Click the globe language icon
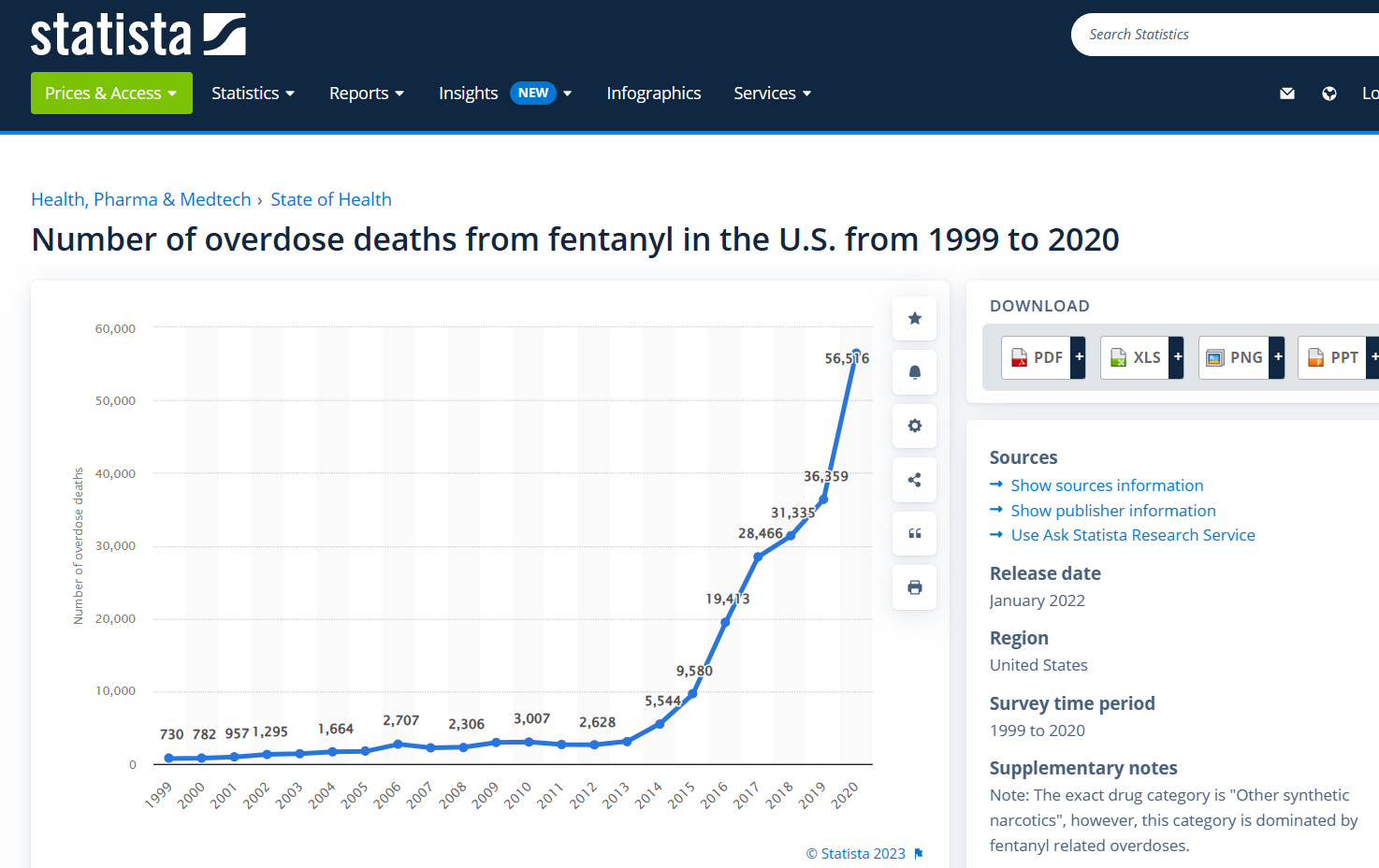Viewport: 1379px width, 868px height. click(1329, 94)
